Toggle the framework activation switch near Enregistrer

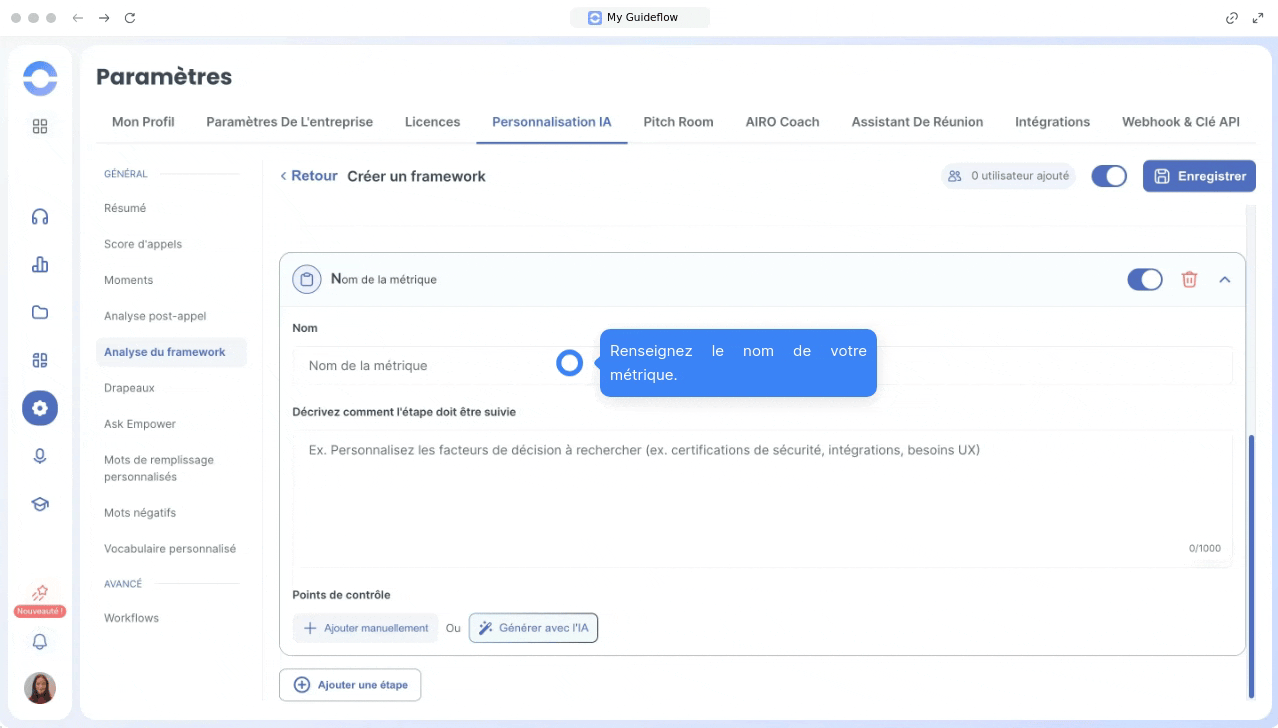1108,176
